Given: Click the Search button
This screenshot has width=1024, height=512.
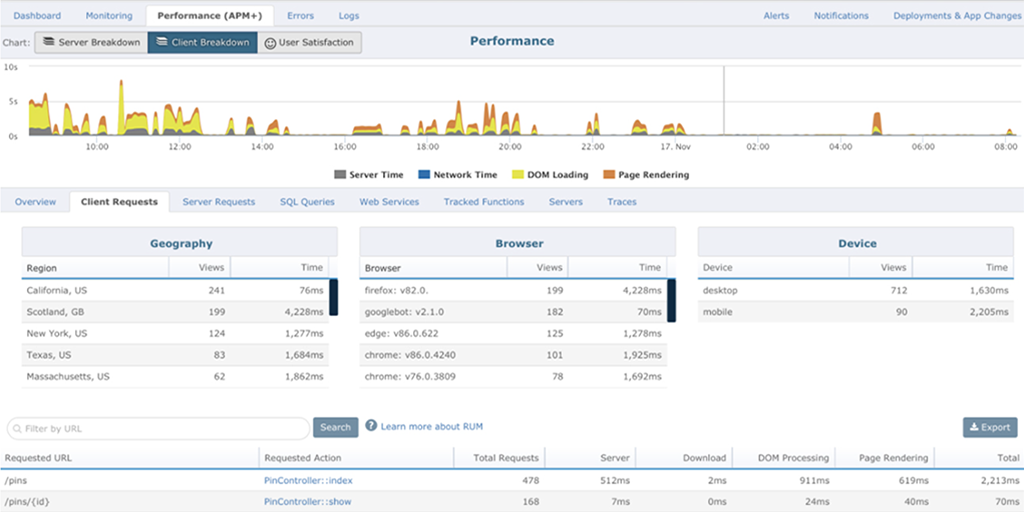Looking at the screenshot, I should click(336, 427).
